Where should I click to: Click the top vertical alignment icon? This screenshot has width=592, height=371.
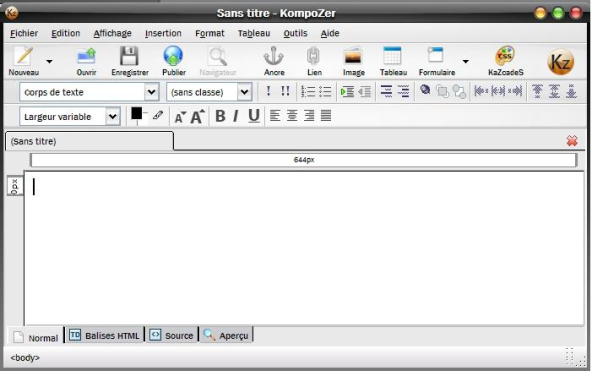pyautogui.click(x=537, y=91)
